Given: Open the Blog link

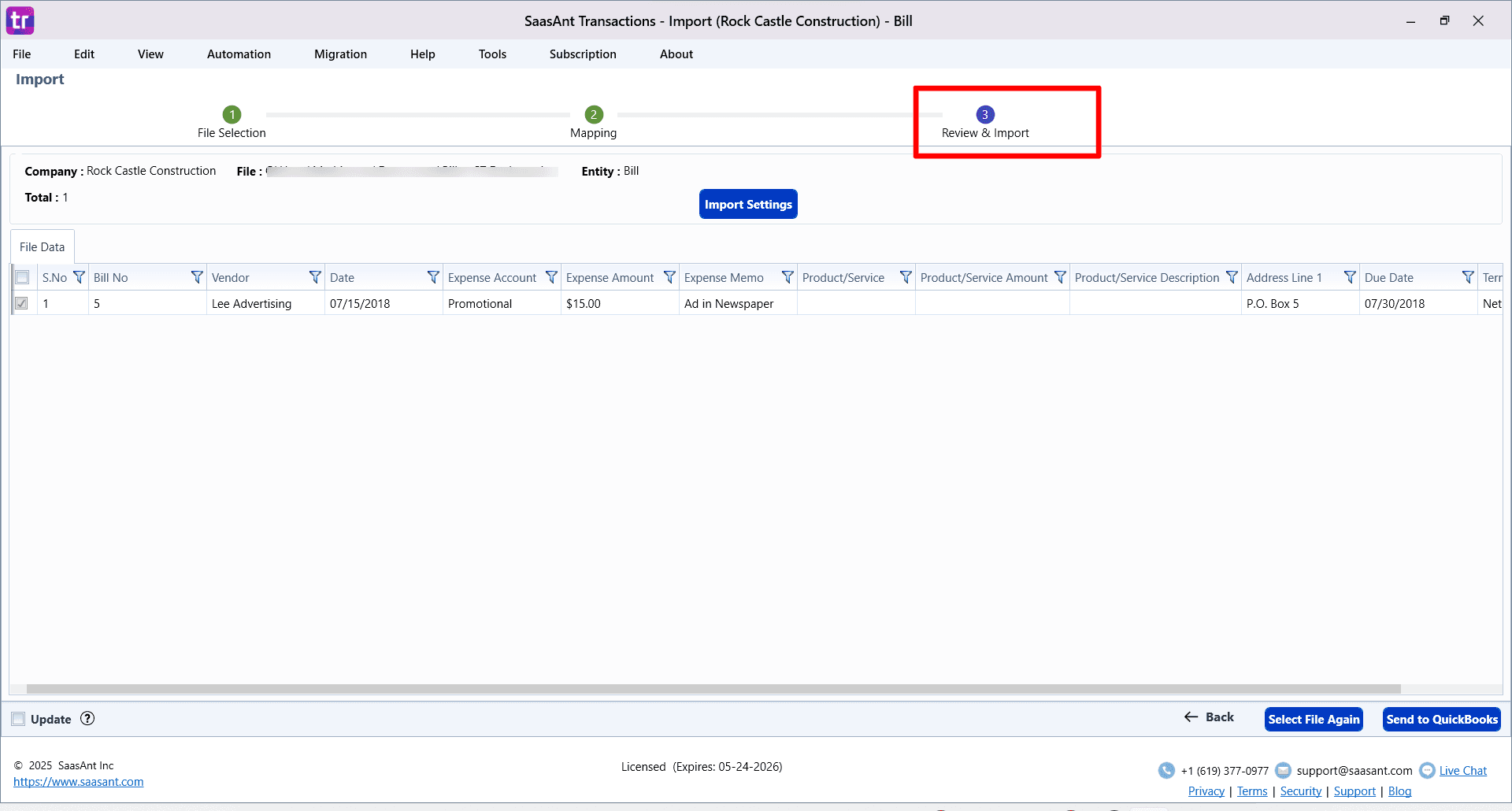Looking at the screenshot, I should click(1399, 791).
